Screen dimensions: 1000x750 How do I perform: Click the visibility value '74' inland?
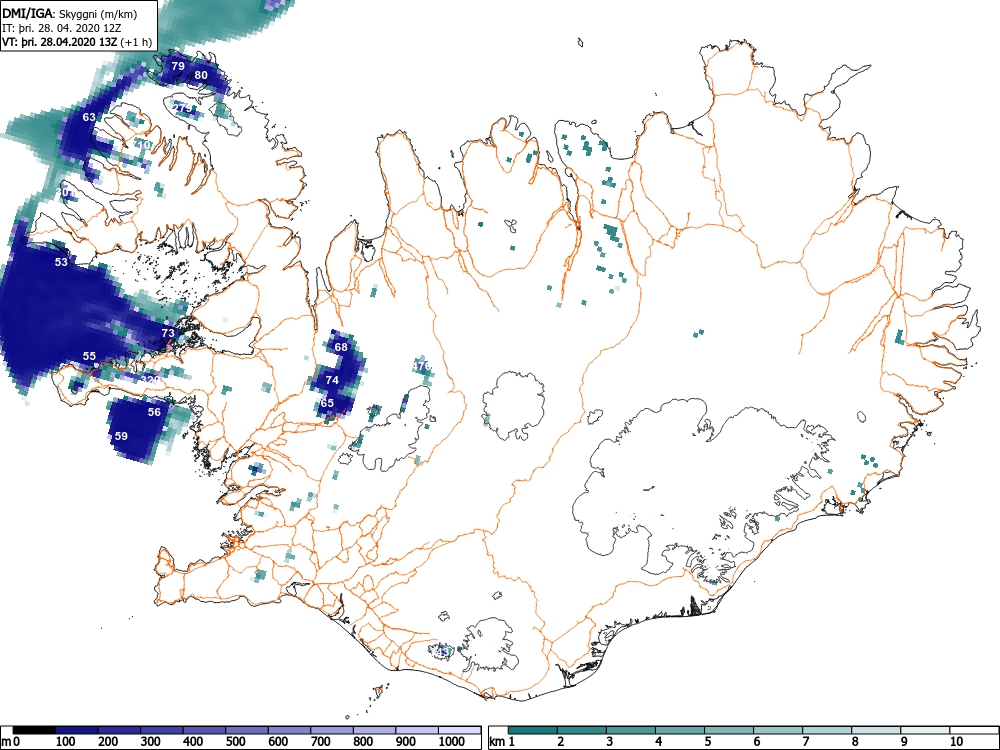[332, 380]
